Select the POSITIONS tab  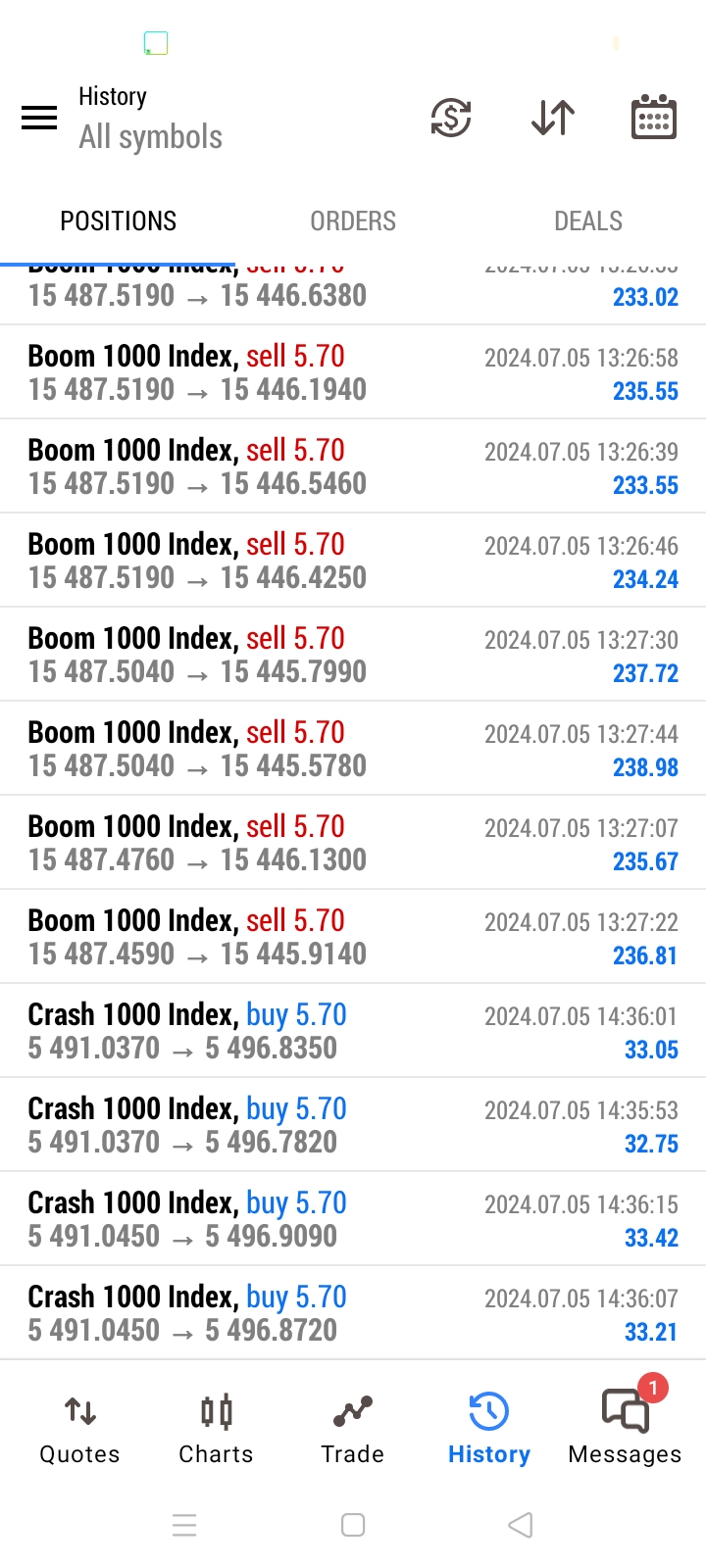point(119,221)
